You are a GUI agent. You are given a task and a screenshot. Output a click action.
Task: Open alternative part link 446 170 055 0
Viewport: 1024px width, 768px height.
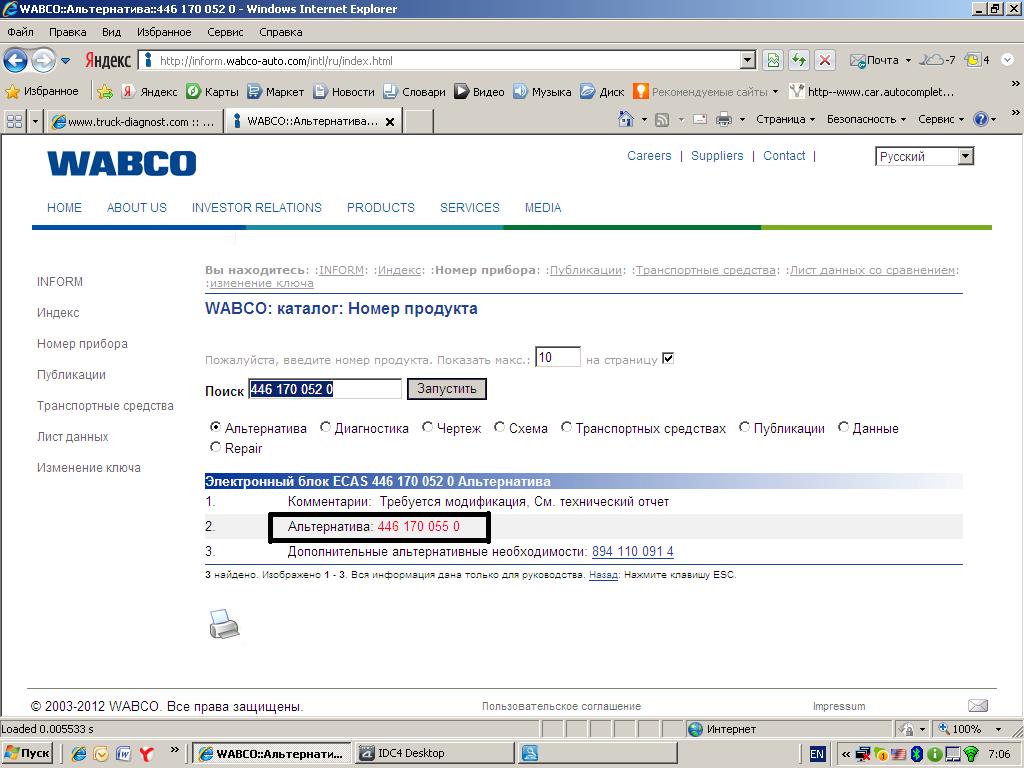419,526
